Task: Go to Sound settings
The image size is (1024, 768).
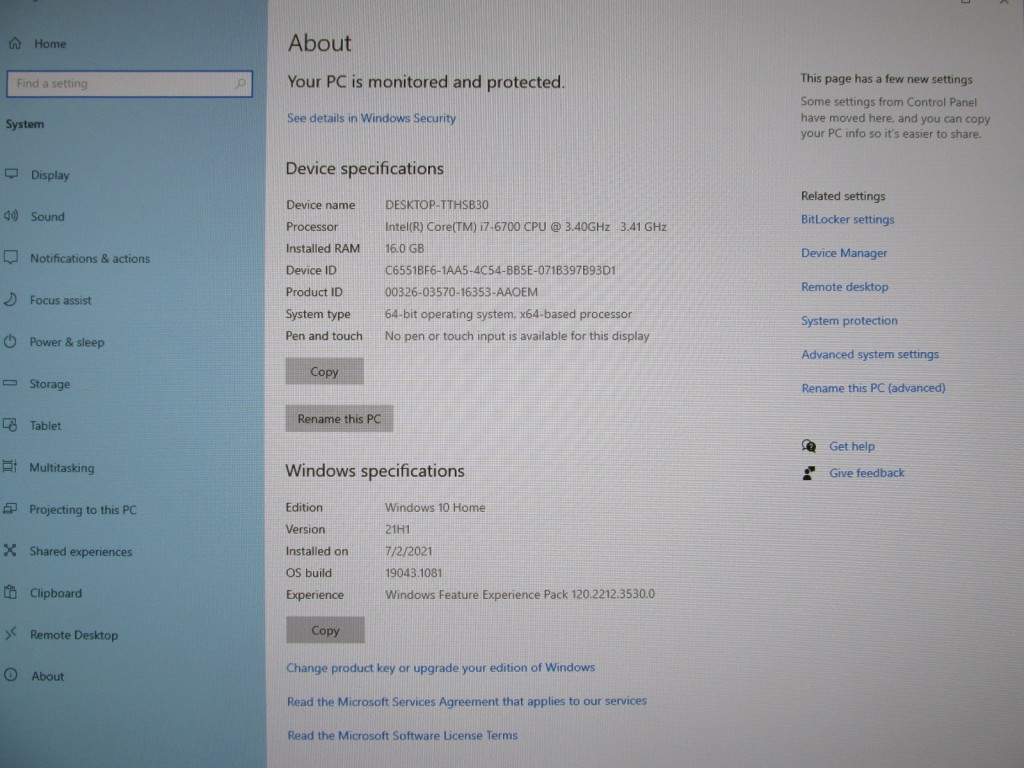Action: tap(48, 217)
